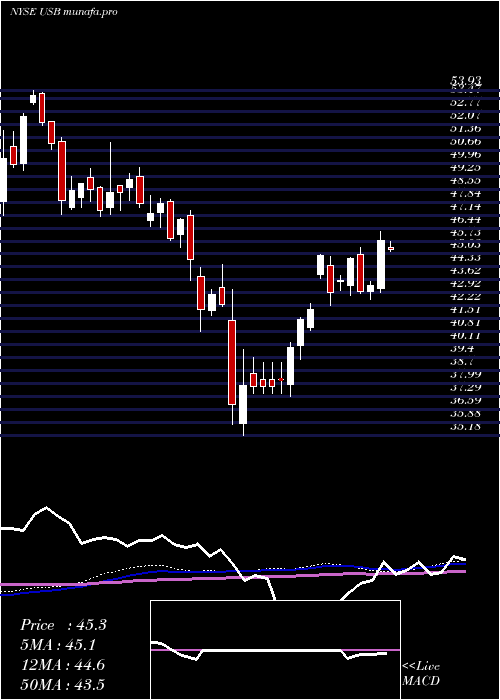The height and width of the screenshot is (700, 500).
Task: Select the 52.07 price axis label
Action: pos(466,116)
